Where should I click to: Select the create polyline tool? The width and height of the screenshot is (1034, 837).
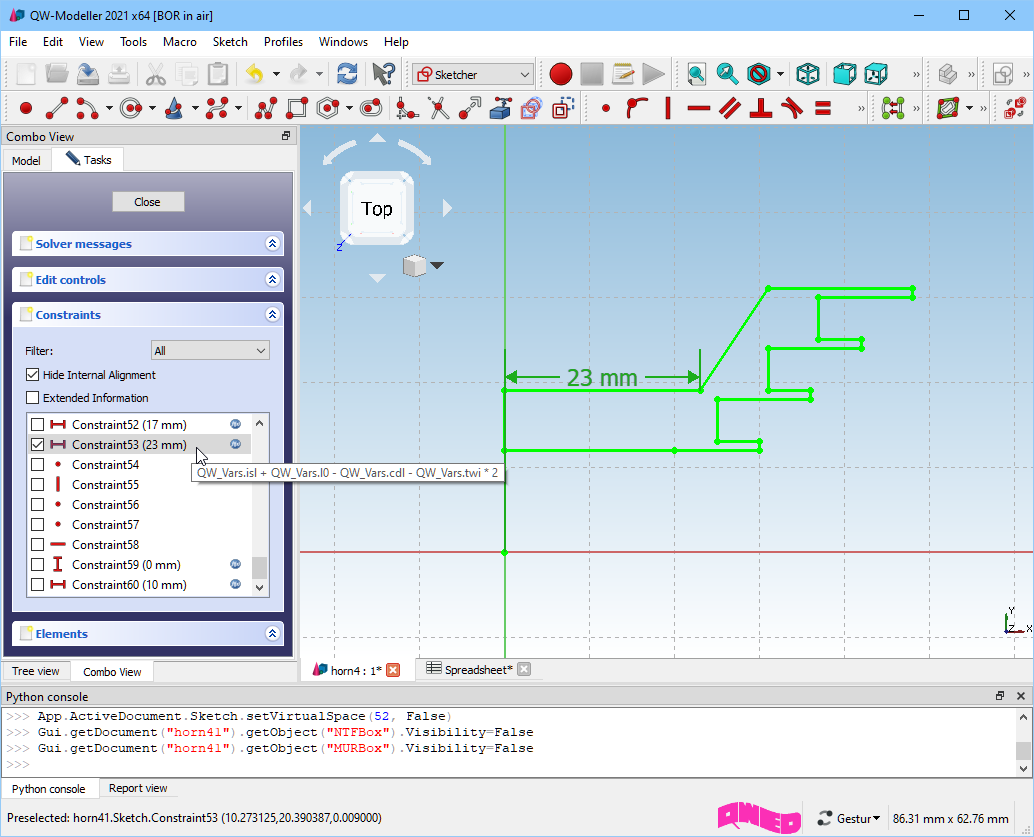pyautogui.click(x=265, y=108)
